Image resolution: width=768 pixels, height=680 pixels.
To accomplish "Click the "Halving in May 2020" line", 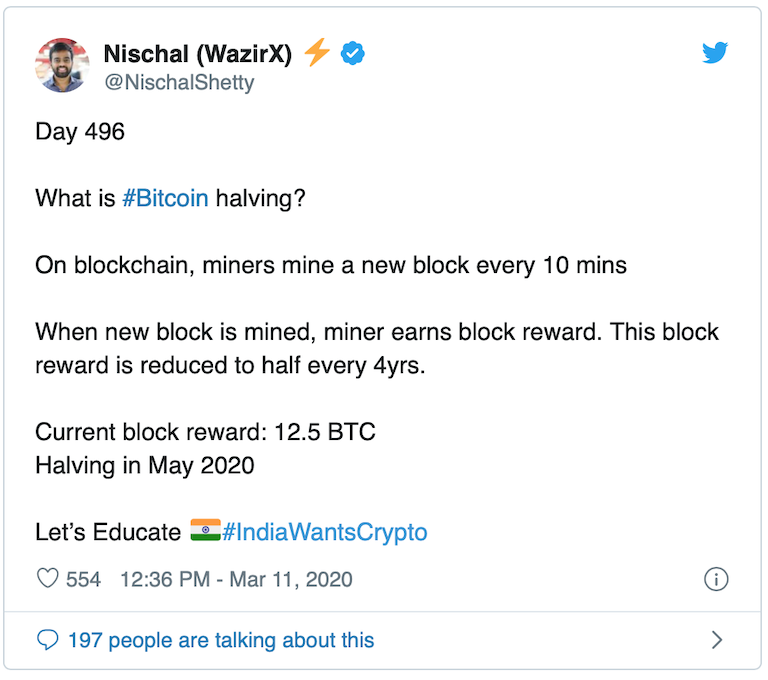I will pos(145,465).
